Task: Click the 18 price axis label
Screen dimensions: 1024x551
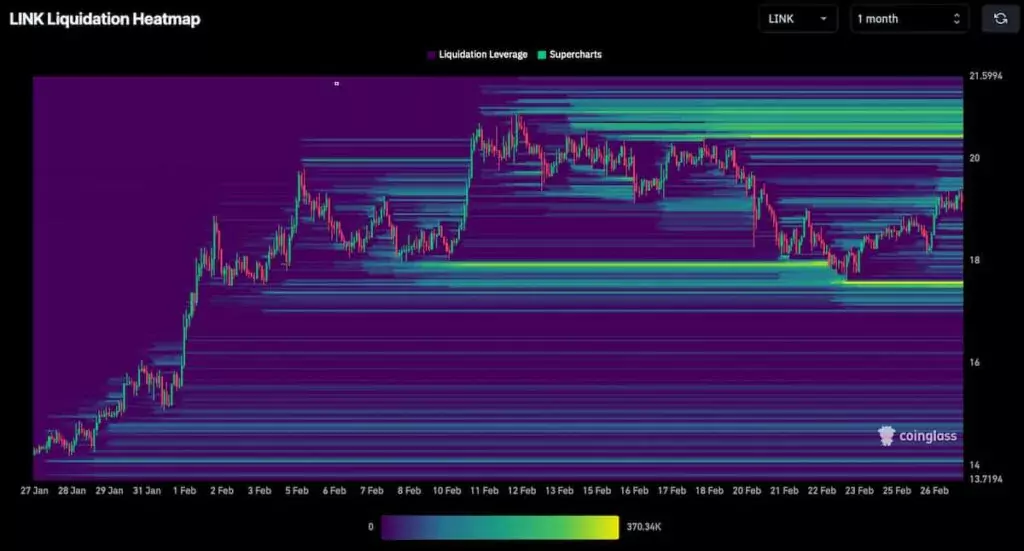Action: coord(974,260)
